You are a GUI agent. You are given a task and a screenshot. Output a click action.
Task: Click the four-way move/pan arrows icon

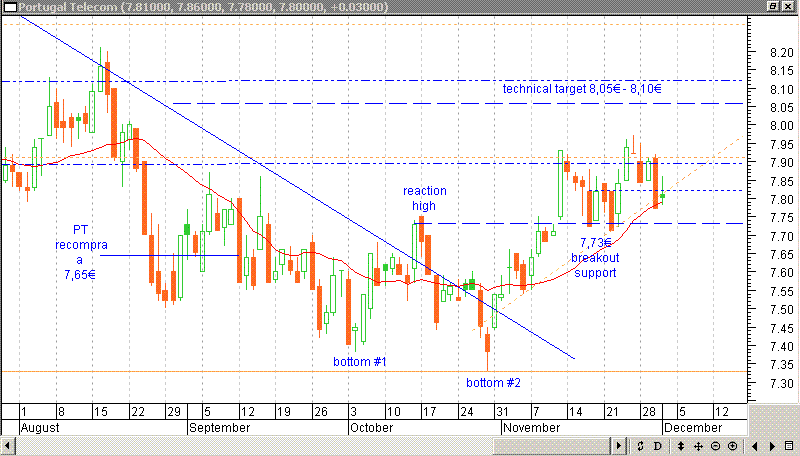[x=698, y=446]
